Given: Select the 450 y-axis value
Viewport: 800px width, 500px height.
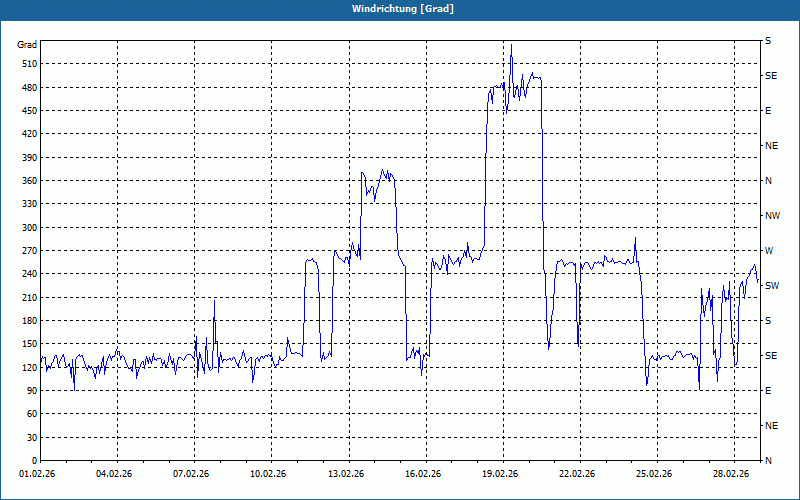Looking at the screenshot, I should pyautogui.click(x=30, y=111).
